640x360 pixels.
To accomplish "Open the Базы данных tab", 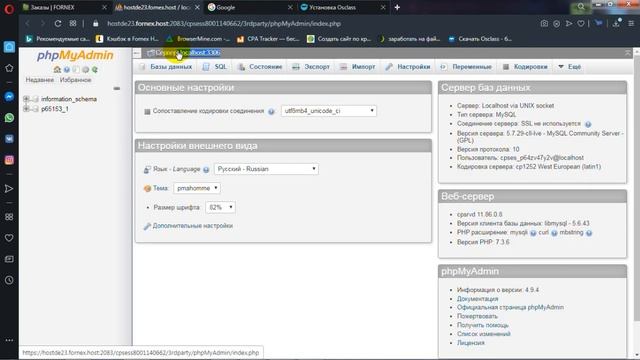I will 166,67.
